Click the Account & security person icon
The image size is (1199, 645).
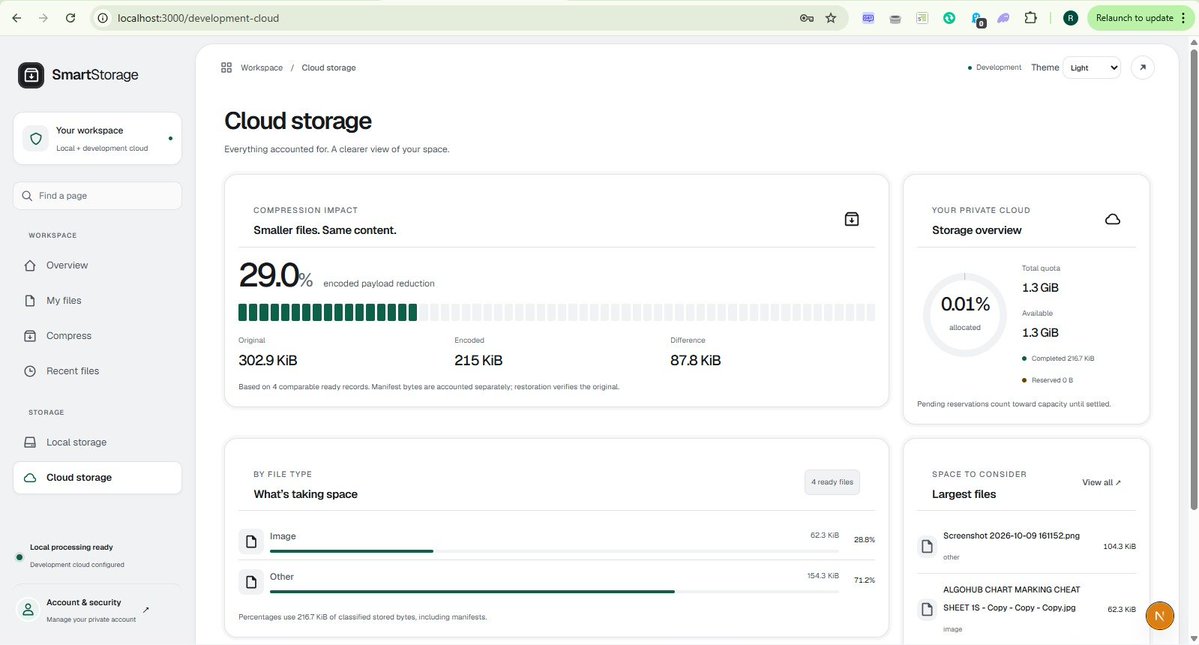click(x=28, y=609)
